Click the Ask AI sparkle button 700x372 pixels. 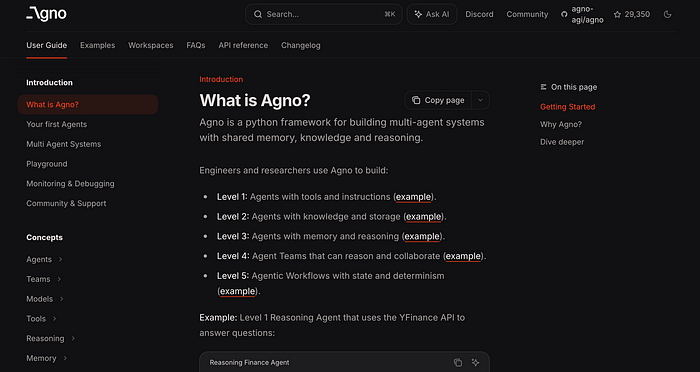tap(432, 14)
